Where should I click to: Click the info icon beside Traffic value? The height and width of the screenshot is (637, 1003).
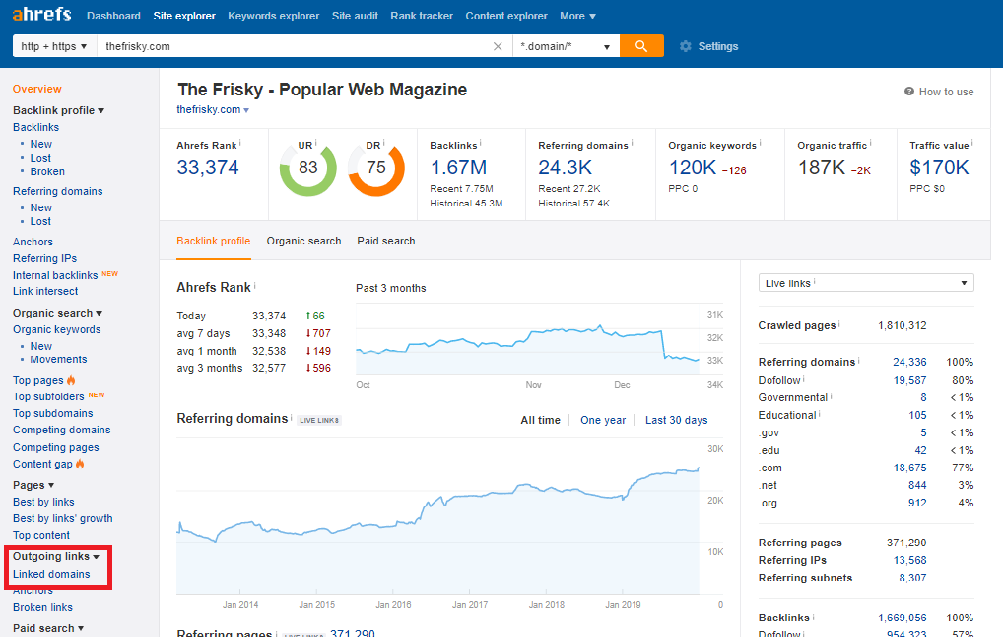tap(972, 143)
